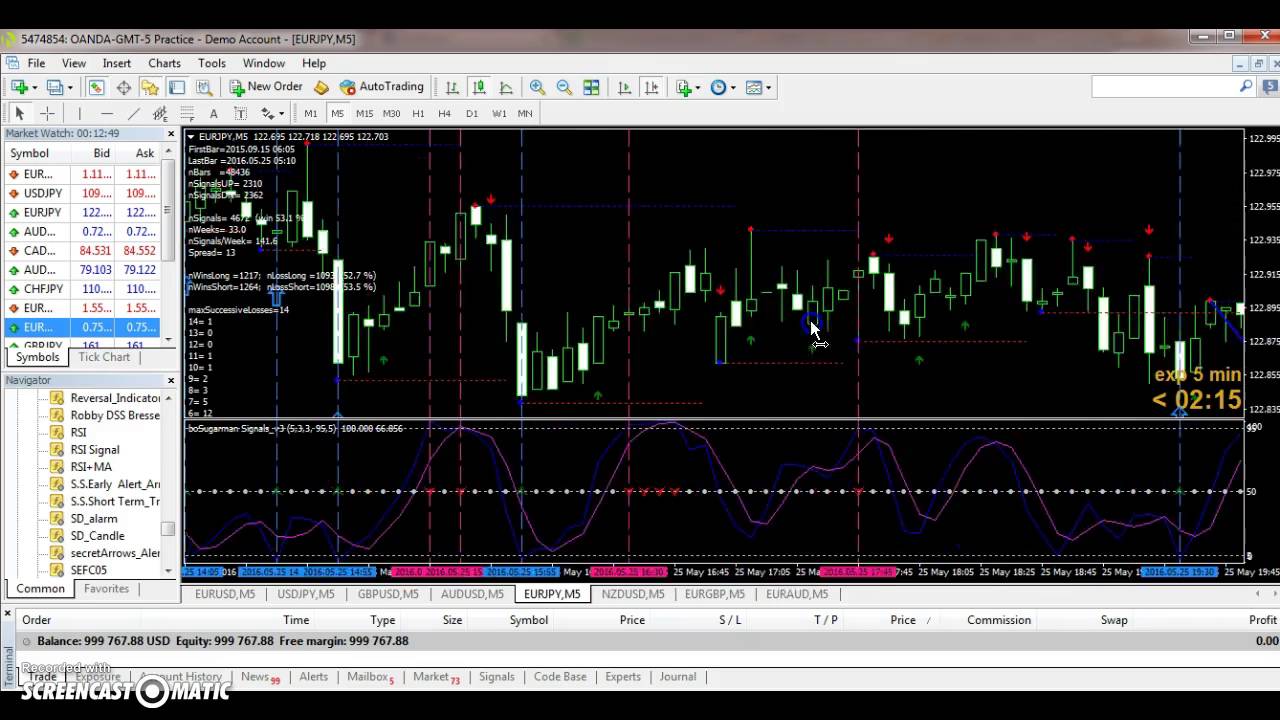Image resolution: width=1280 pixels, height=720 pixels.
Task: Select the vertical line drawing tool
Action: pos(79,113)
